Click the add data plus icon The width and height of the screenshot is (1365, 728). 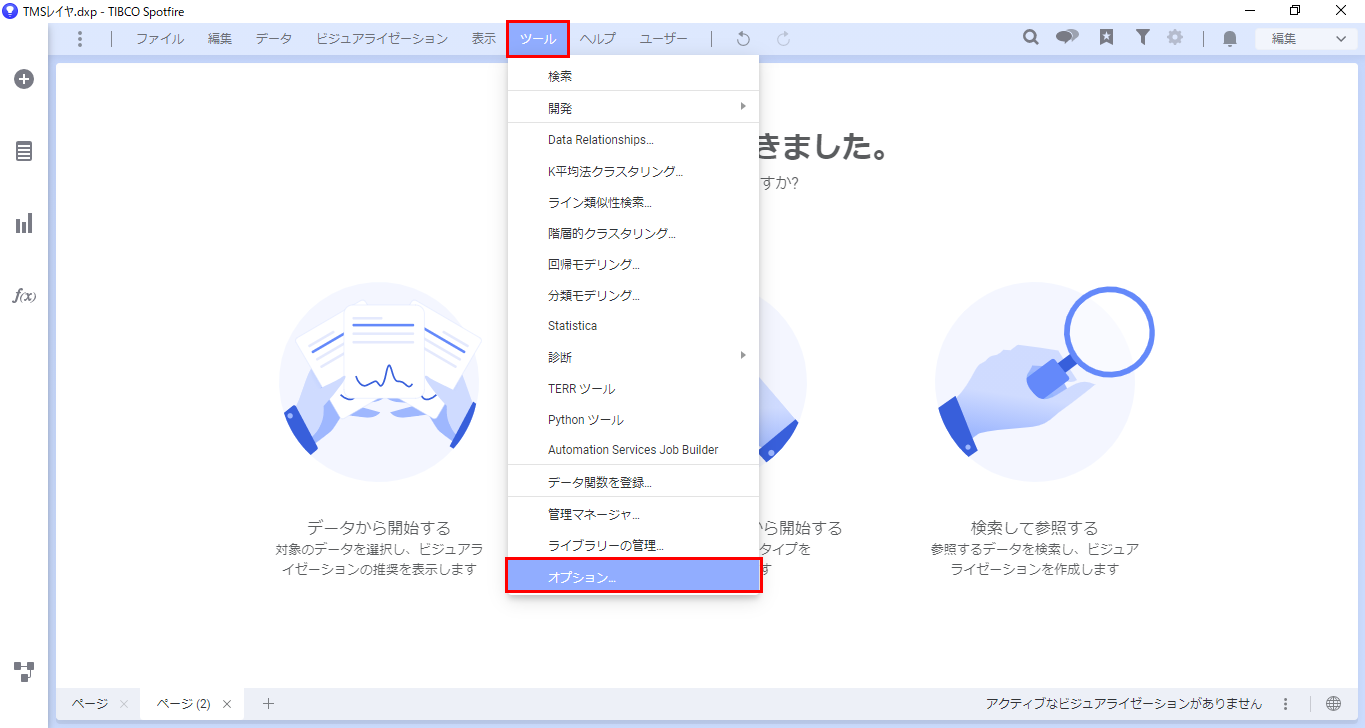[x=24, y=79]
